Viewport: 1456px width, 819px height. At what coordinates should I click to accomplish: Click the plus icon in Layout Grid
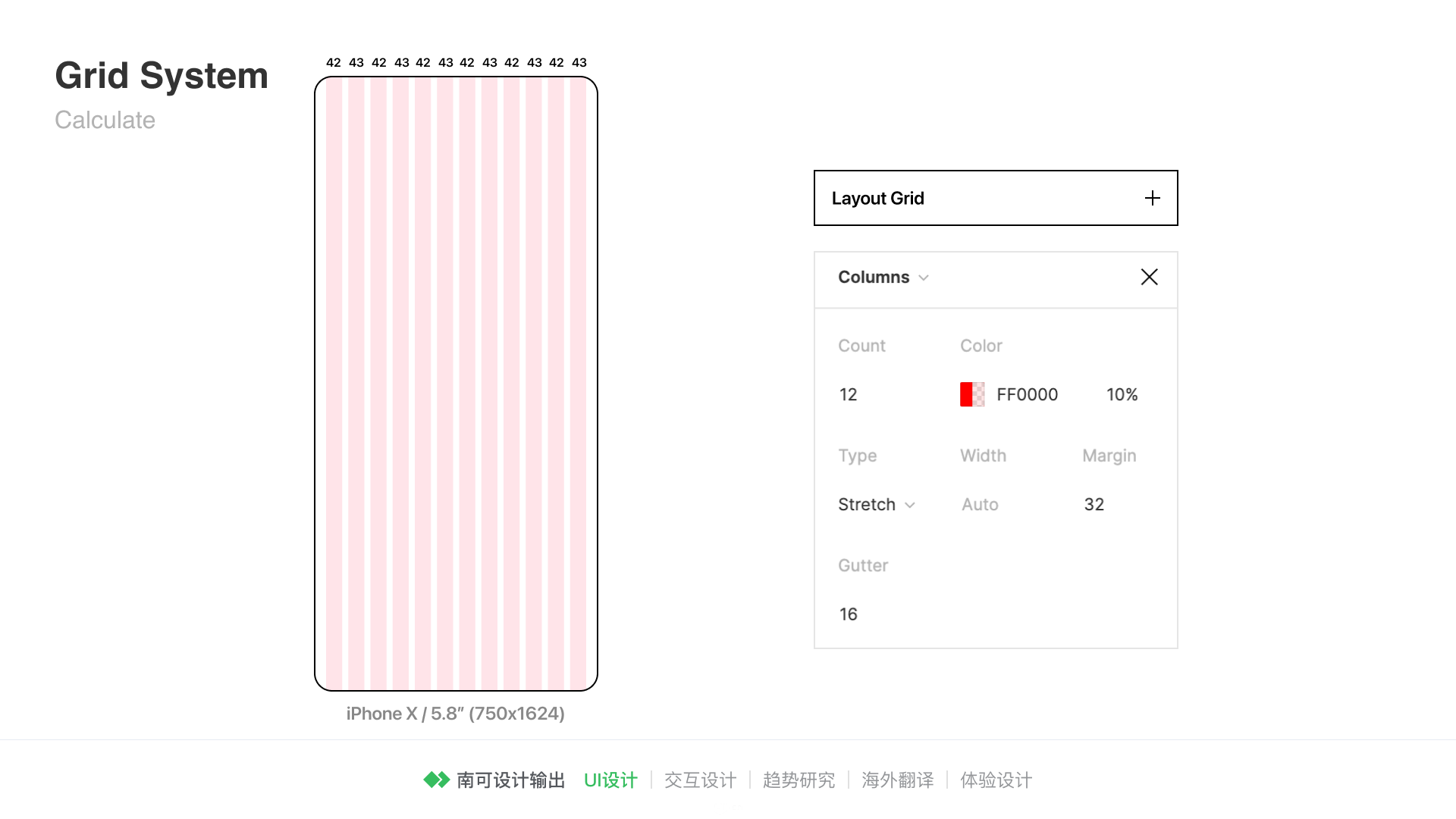click(1152, 199)
